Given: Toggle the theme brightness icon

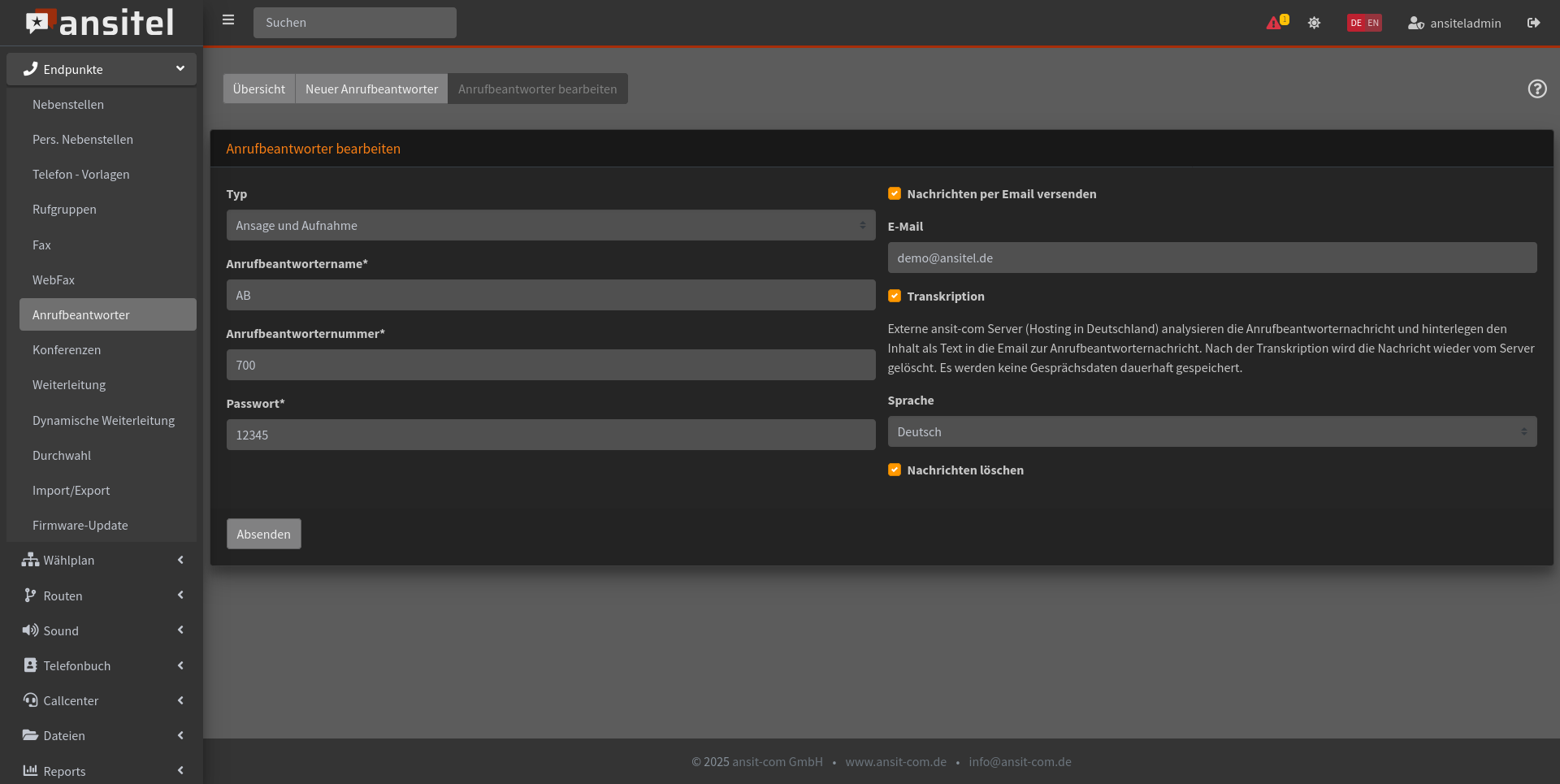Looking at the screenshot, I should click(x=1314, y=23).
